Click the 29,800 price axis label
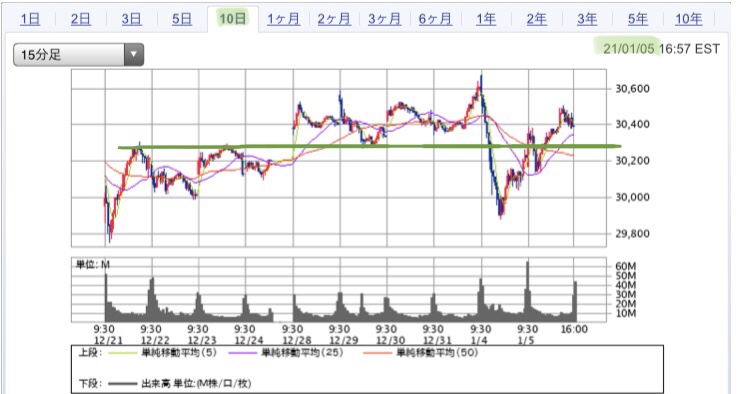Image resolution: width=741 pixels, height=394 pixels. click(x=632, y=233)
